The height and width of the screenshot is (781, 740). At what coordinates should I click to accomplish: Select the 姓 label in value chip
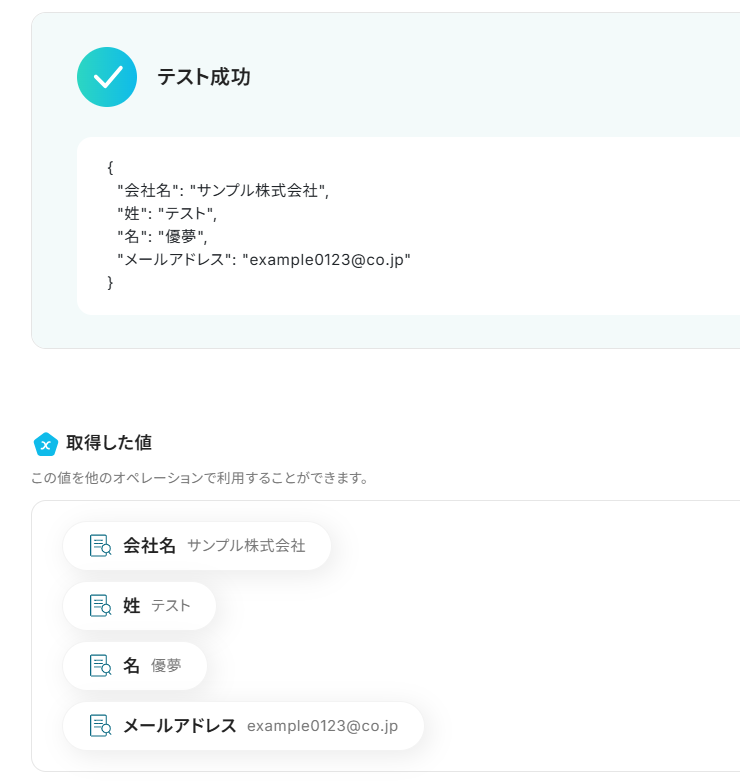131,606
